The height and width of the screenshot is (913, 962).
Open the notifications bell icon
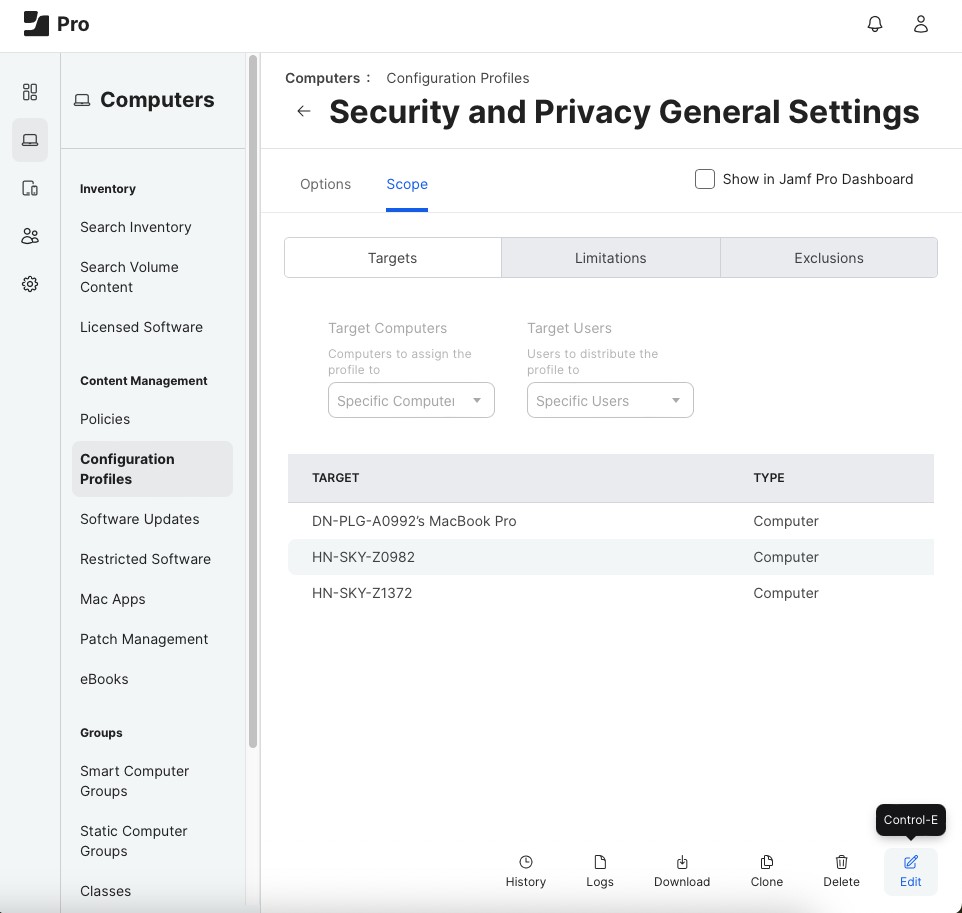coord(875,24)
